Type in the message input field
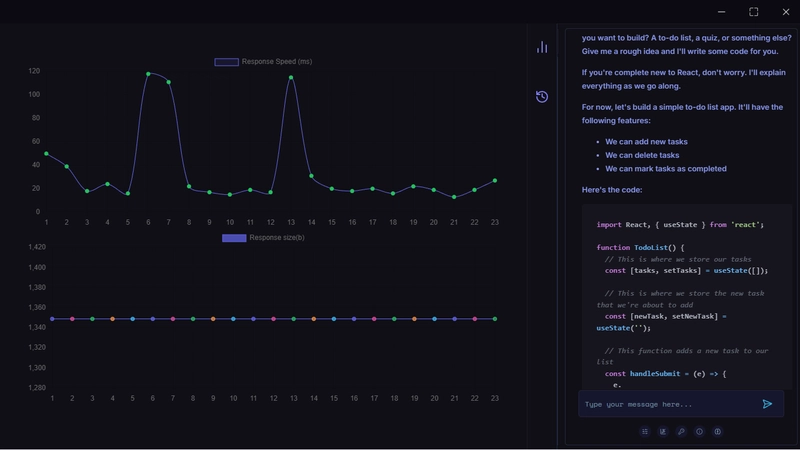 665,404
